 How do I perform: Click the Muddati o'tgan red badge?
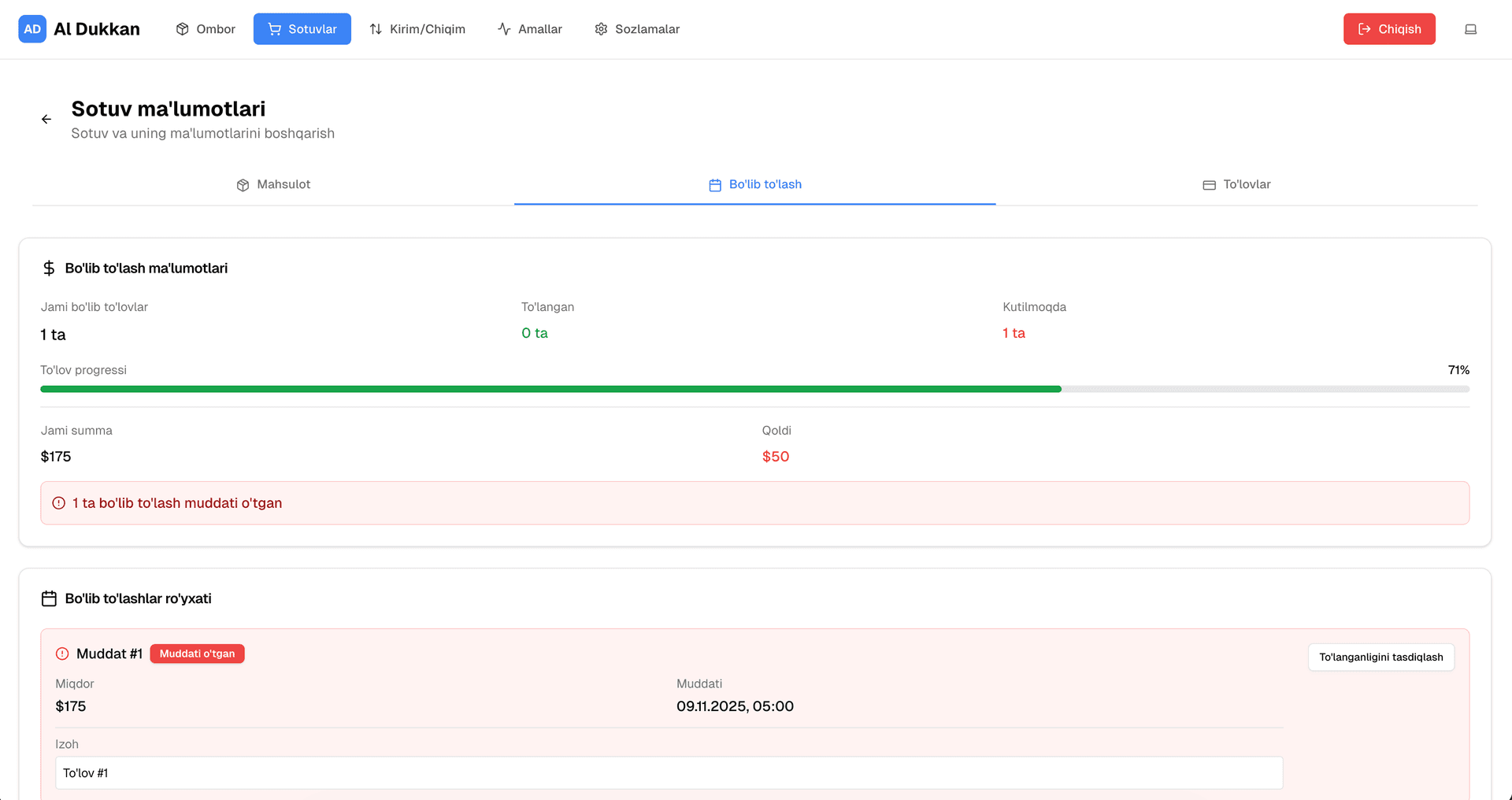tap(197, 654)
